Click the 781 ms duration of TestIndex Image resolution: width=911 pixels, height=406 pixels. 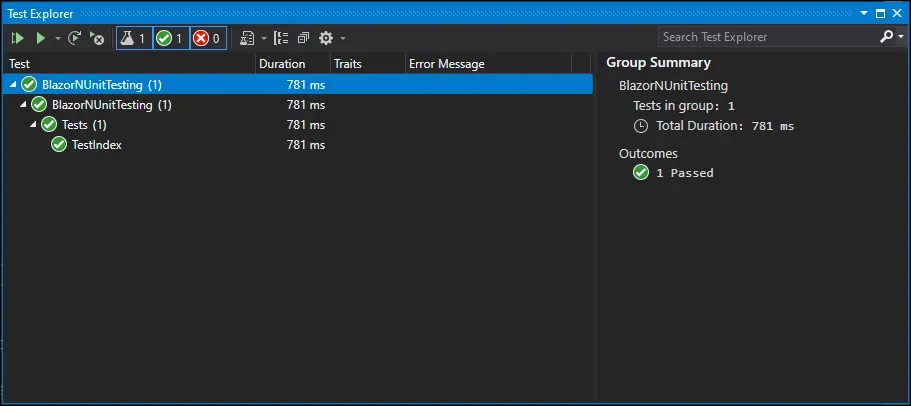[306, 145]
